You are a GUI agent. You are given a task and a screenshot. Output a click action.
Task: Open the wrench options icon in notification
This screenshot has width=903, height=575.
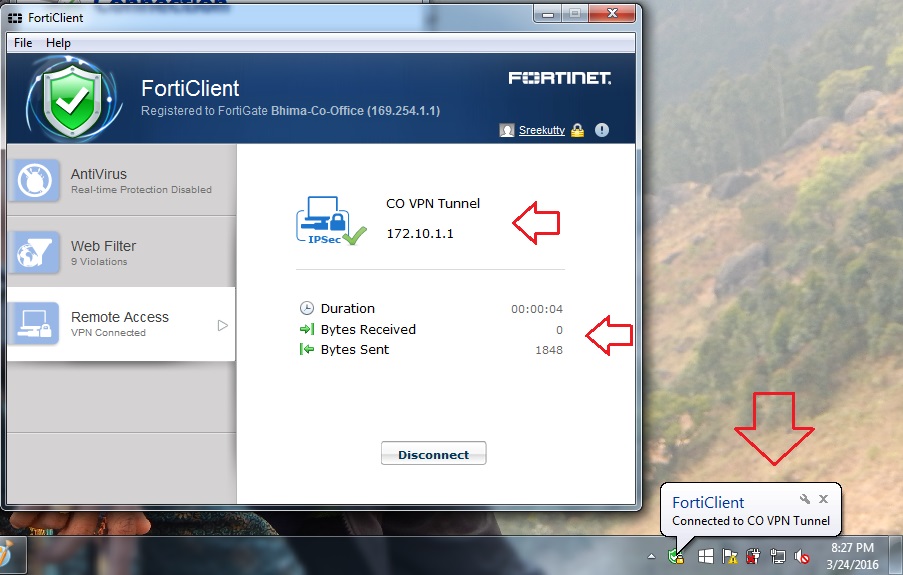[x=805, y=500]
